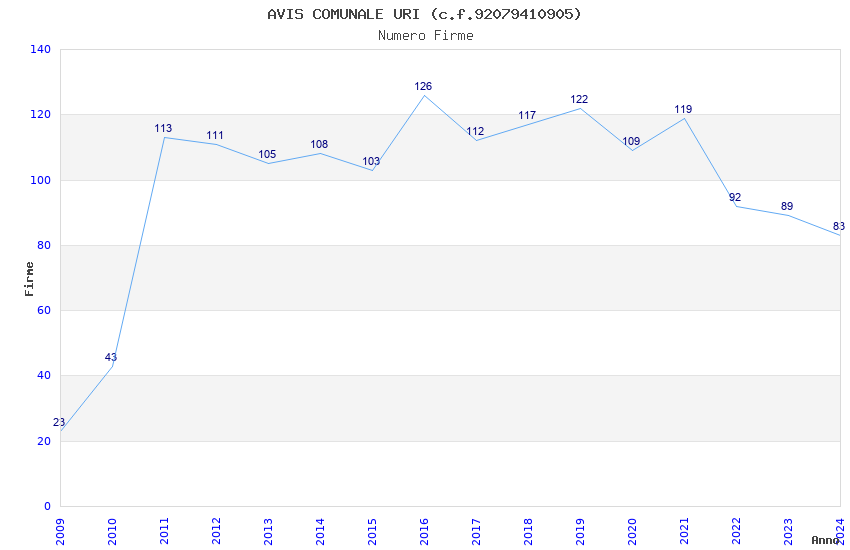Select data label 112 for 2017

[475, 131]
